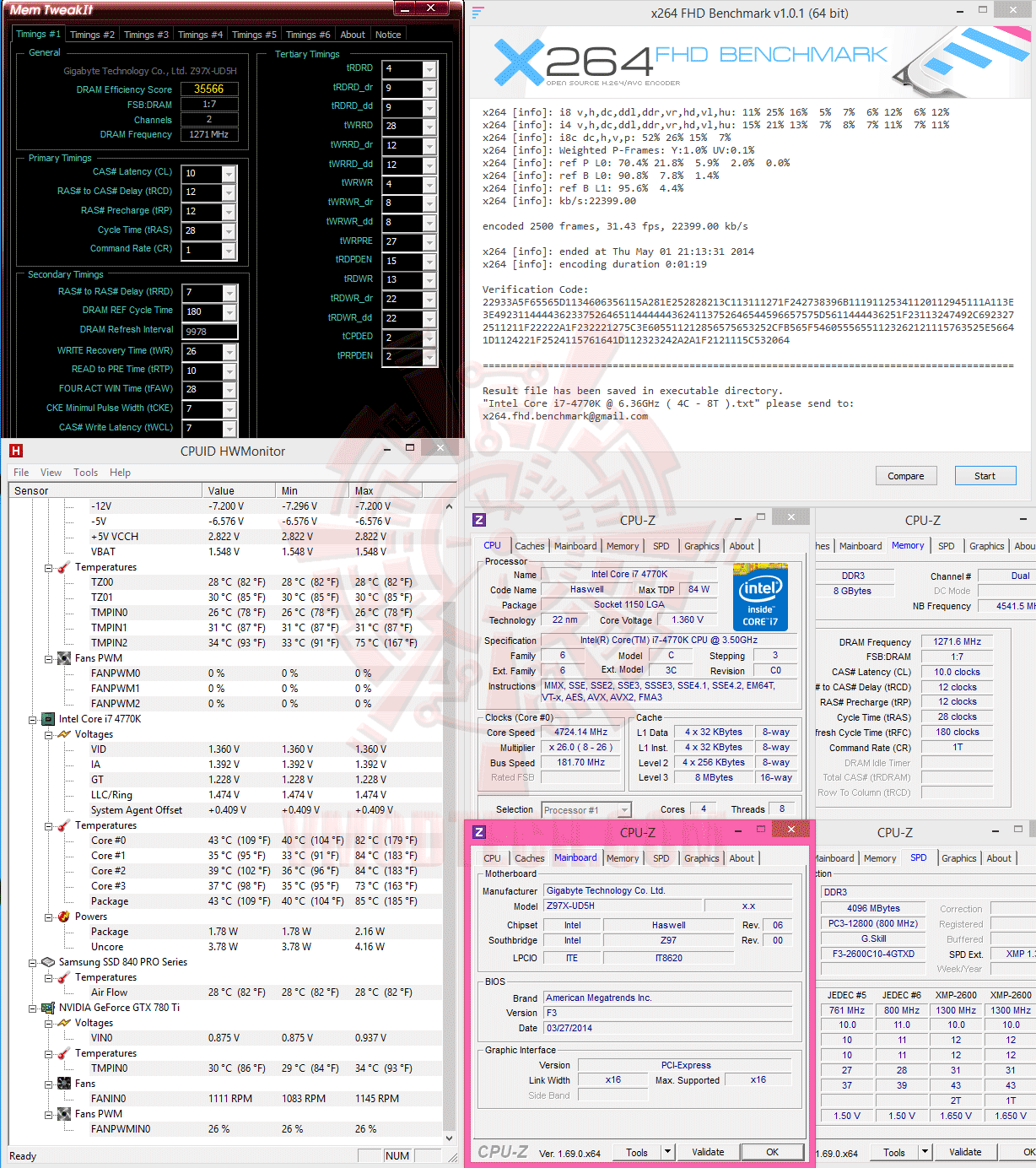The height and width of the screenshot is (1168, 1036).
Task: Open the Help menu in HWMonitor
Action: (x=120, y=473)
